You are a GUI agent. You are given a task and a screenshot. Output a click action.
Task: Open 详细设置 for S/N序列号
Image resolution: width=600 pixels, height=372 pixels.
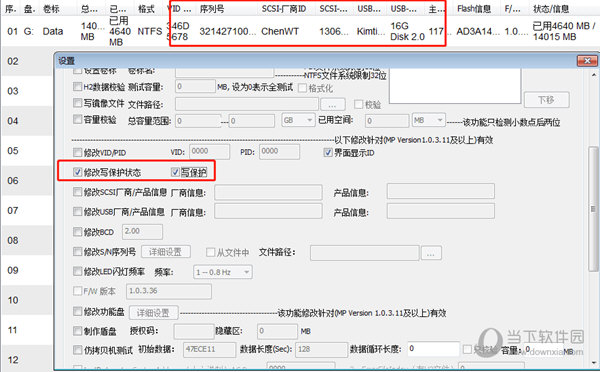coord(166,252)
